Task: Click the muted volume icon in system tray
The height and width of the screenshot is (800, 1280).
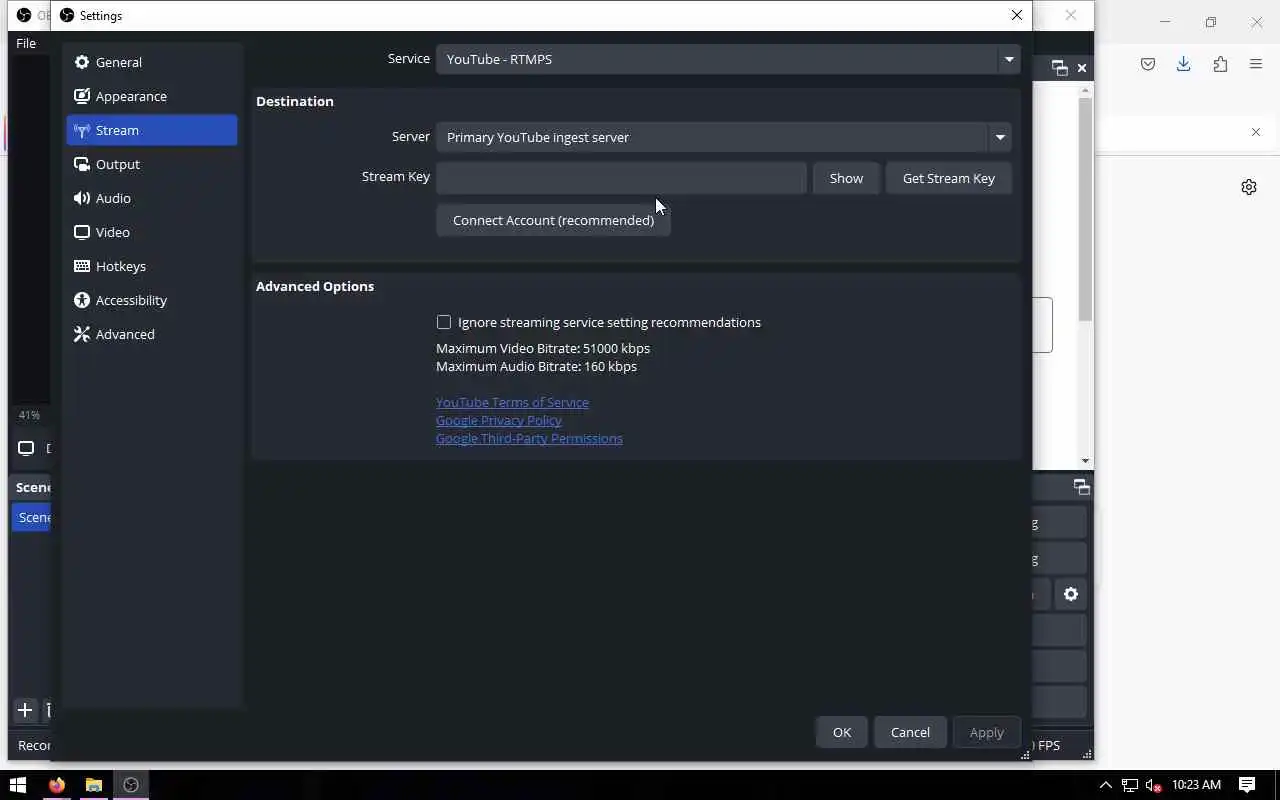Action: (1153, 785)
